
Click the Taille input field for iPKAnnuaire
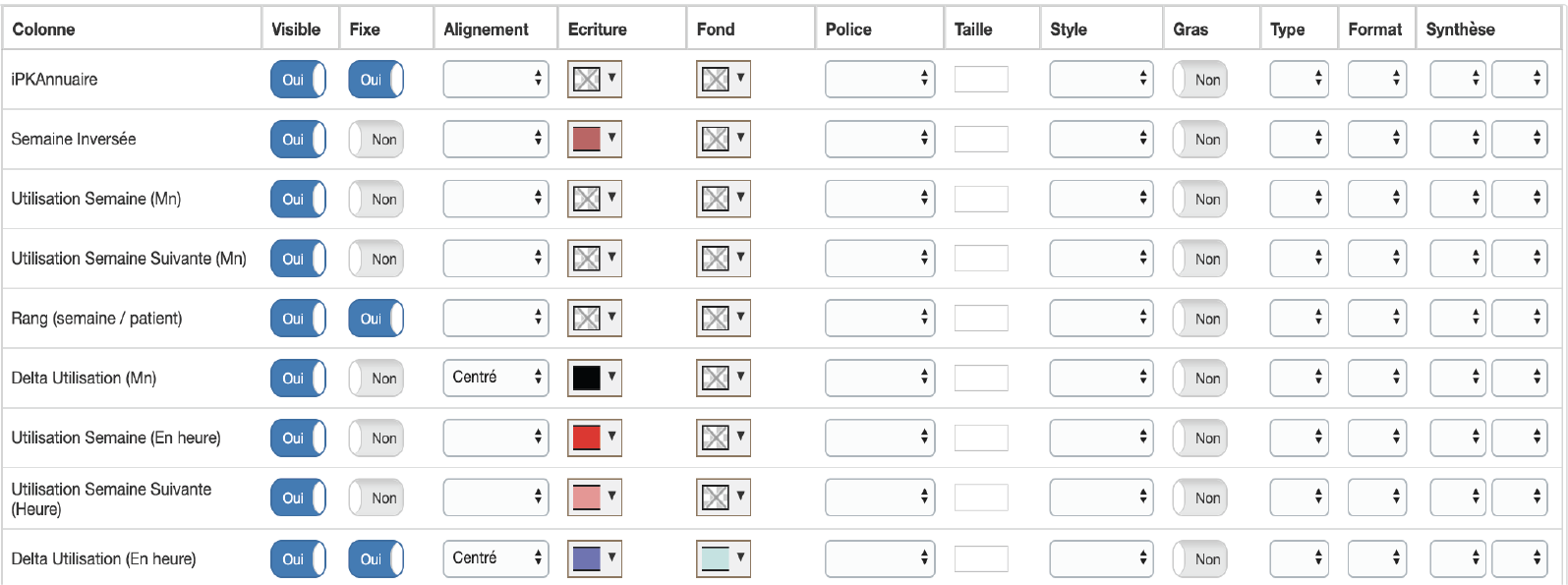981,80
